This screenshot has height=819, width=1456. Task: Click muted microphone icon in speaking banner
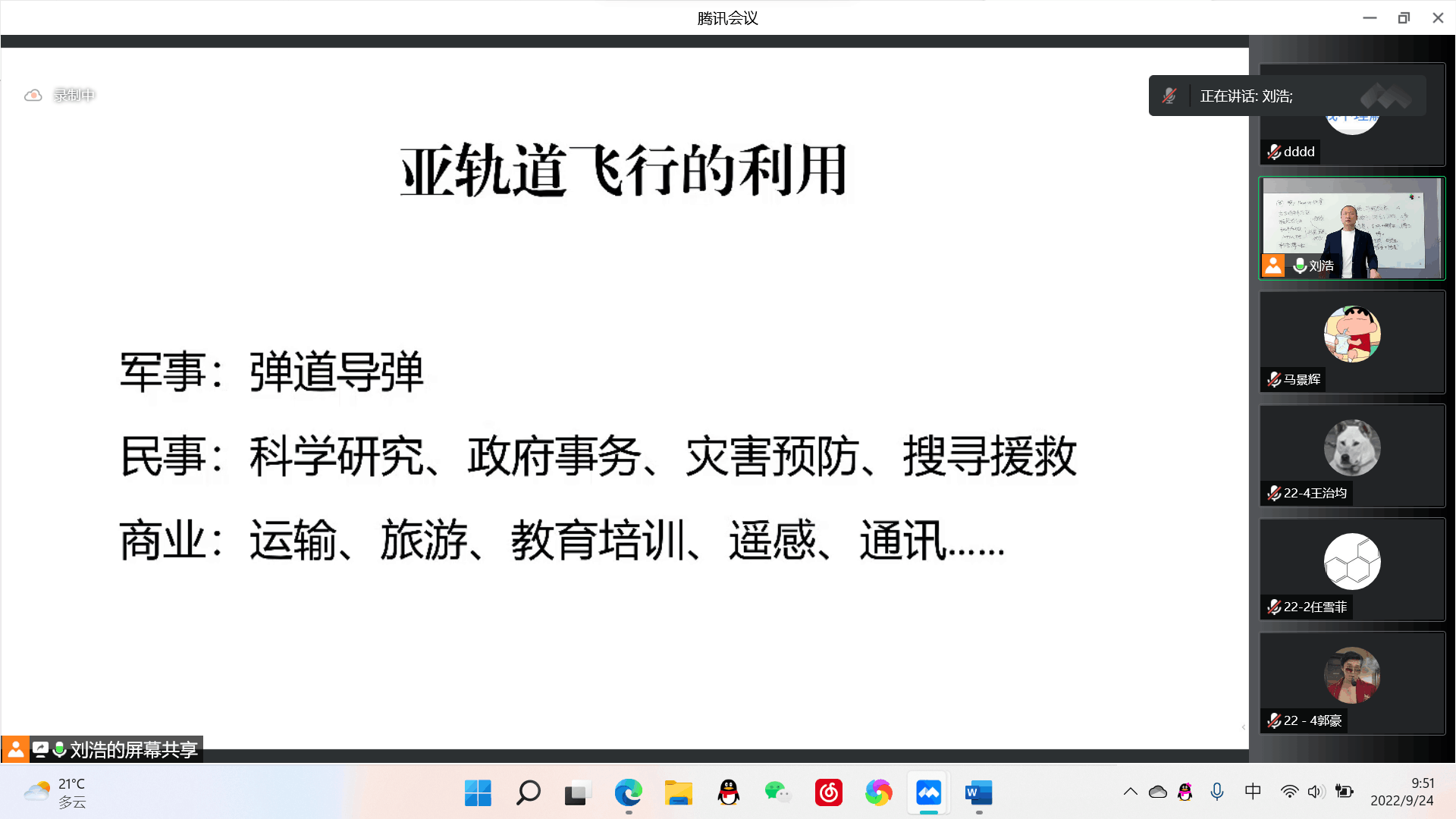[1169, 96]
